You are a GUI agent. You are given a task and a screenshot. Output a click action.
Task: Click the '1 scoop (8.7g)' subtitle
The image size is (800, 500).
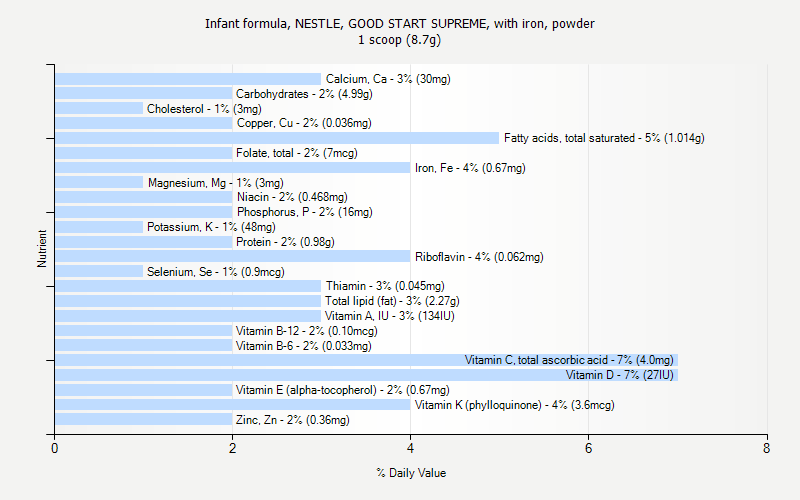click(400, 40)
